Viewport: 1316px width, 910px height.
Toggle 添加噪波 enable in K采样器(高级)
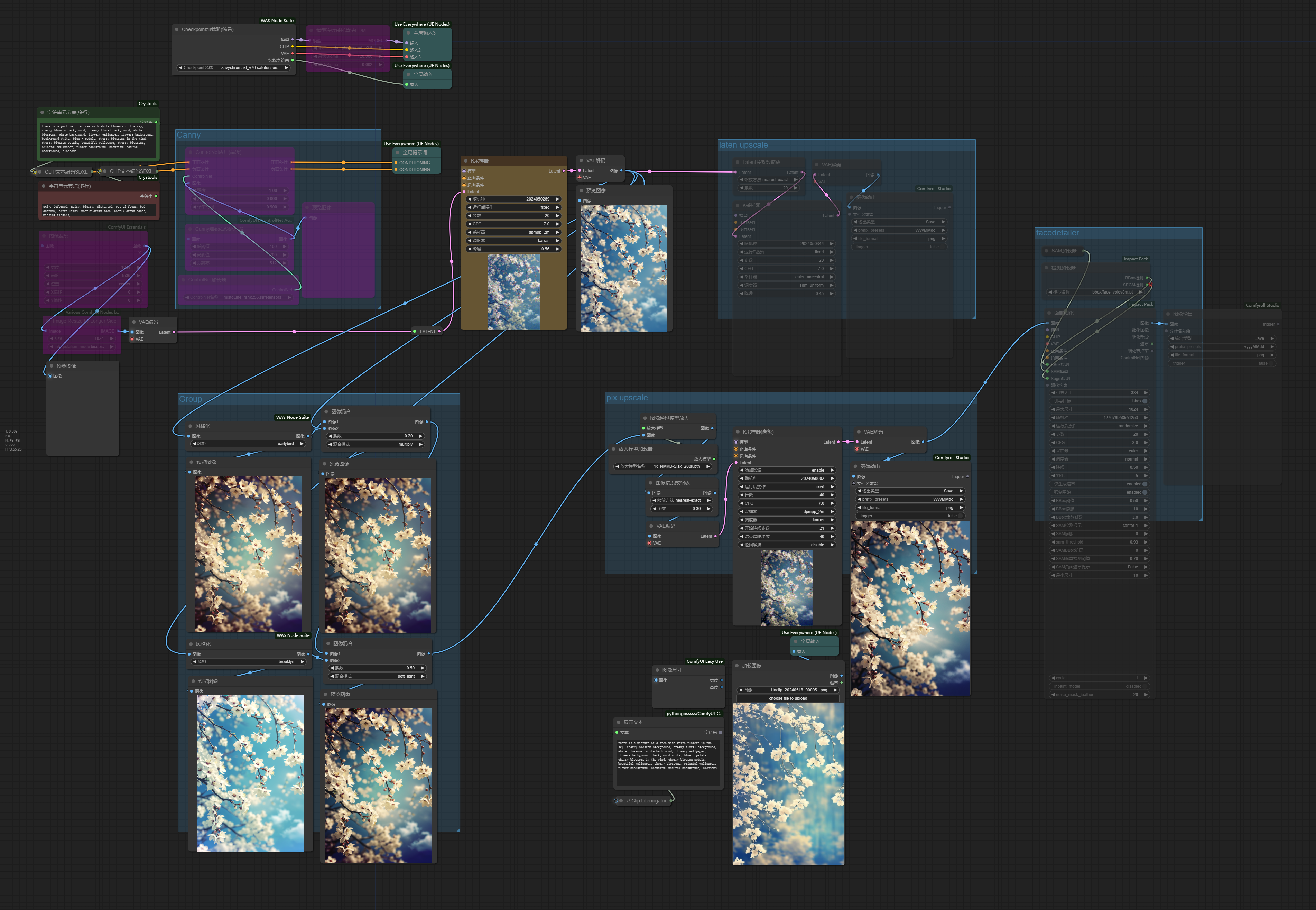pos(787,471)
